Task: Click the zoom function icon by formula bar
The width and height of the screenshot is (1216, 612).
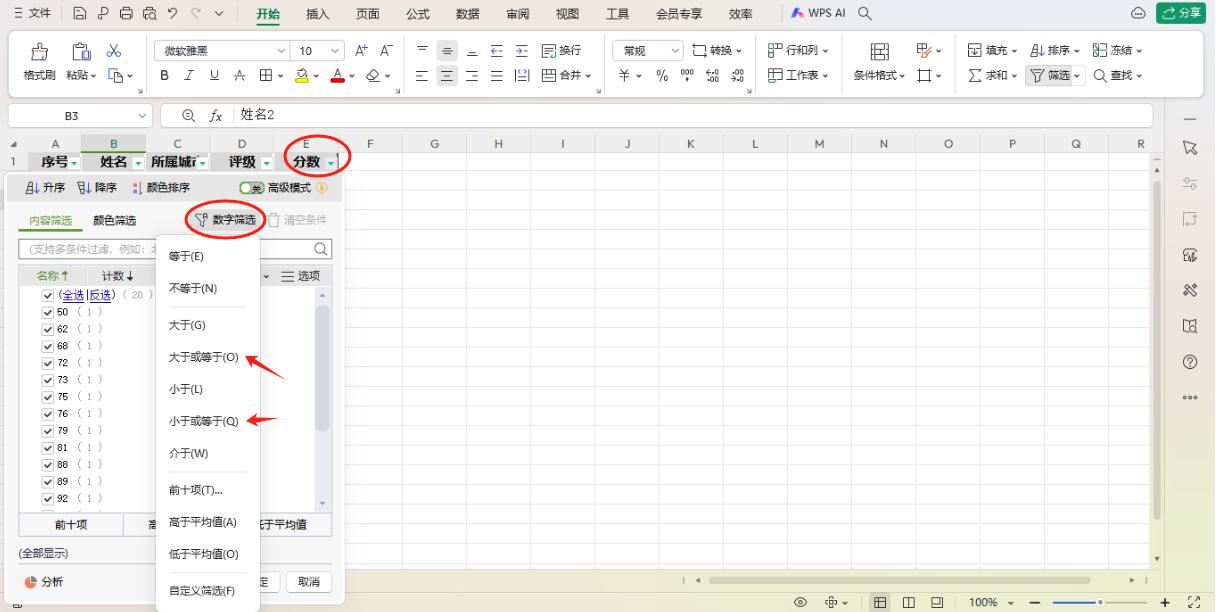Action: pyautogui.click(x=189, y=114)
